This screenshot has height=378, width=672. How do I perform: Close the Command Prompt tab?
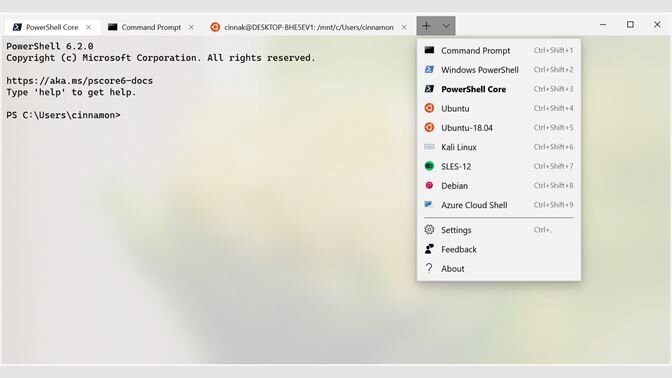(x=191, y=27)
